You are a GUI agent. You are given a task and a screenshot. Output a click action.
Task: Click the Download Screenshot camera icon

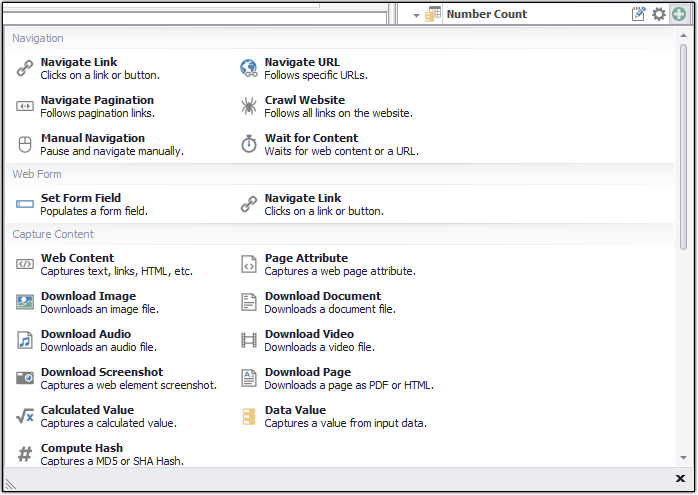25,378
